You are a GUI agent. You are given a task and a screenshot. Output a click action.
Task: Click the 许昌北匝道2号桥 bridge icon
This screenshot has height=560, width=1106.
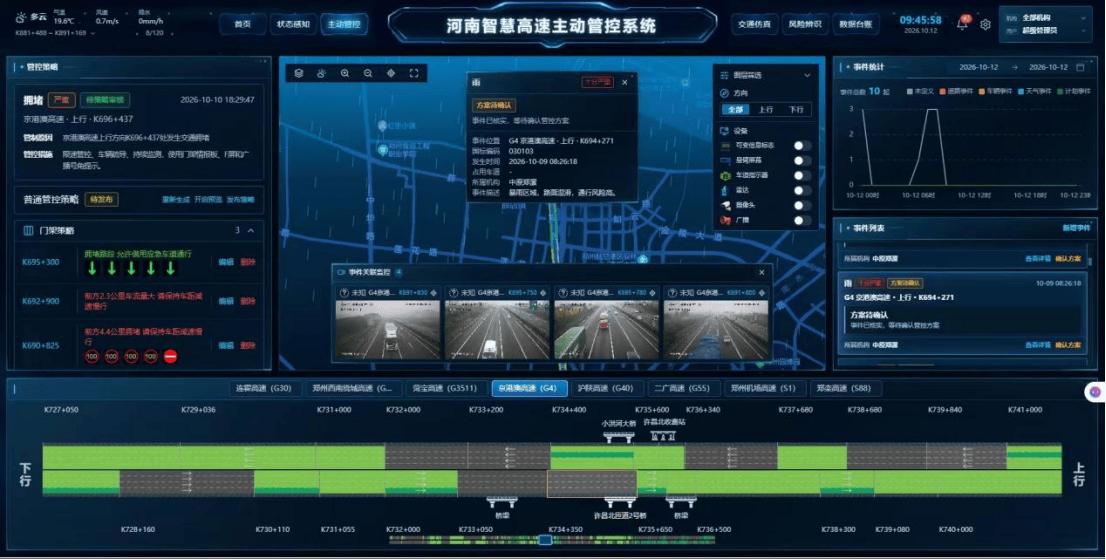(x=619, y=503)
